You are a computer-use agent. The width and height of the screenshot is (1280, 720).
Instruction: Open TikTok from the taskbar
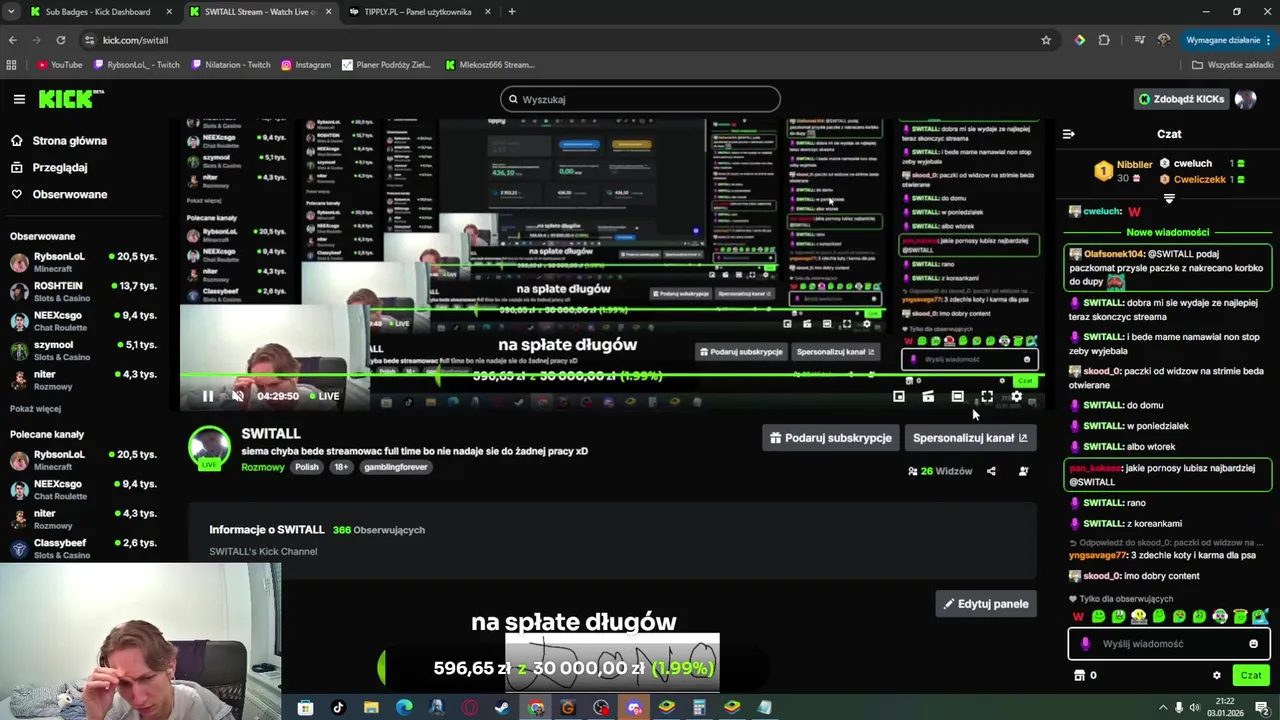click(338, 708)
